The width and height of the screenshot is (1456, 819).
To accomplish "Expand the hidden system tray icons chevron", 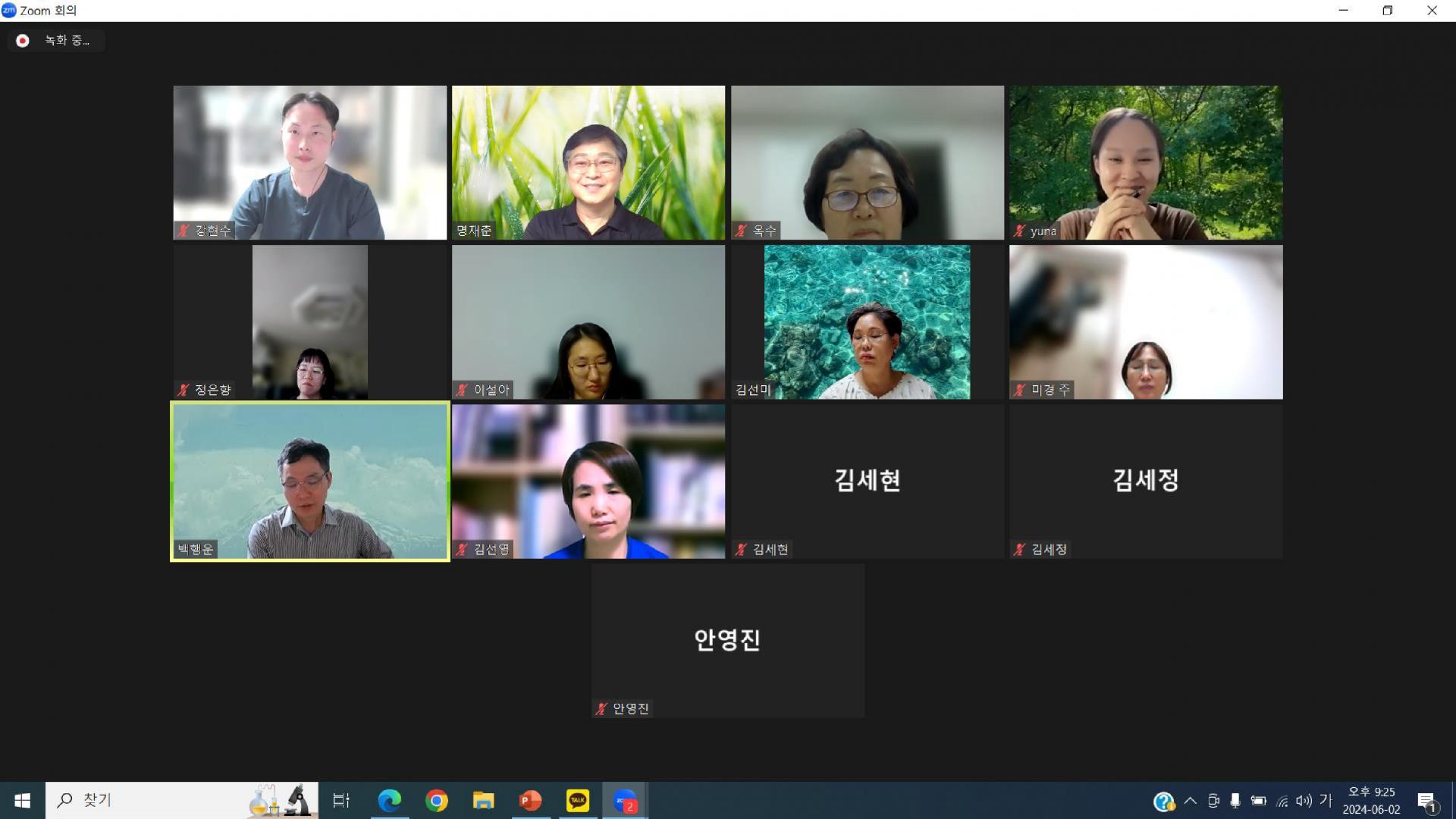I will click(1190, 801).
